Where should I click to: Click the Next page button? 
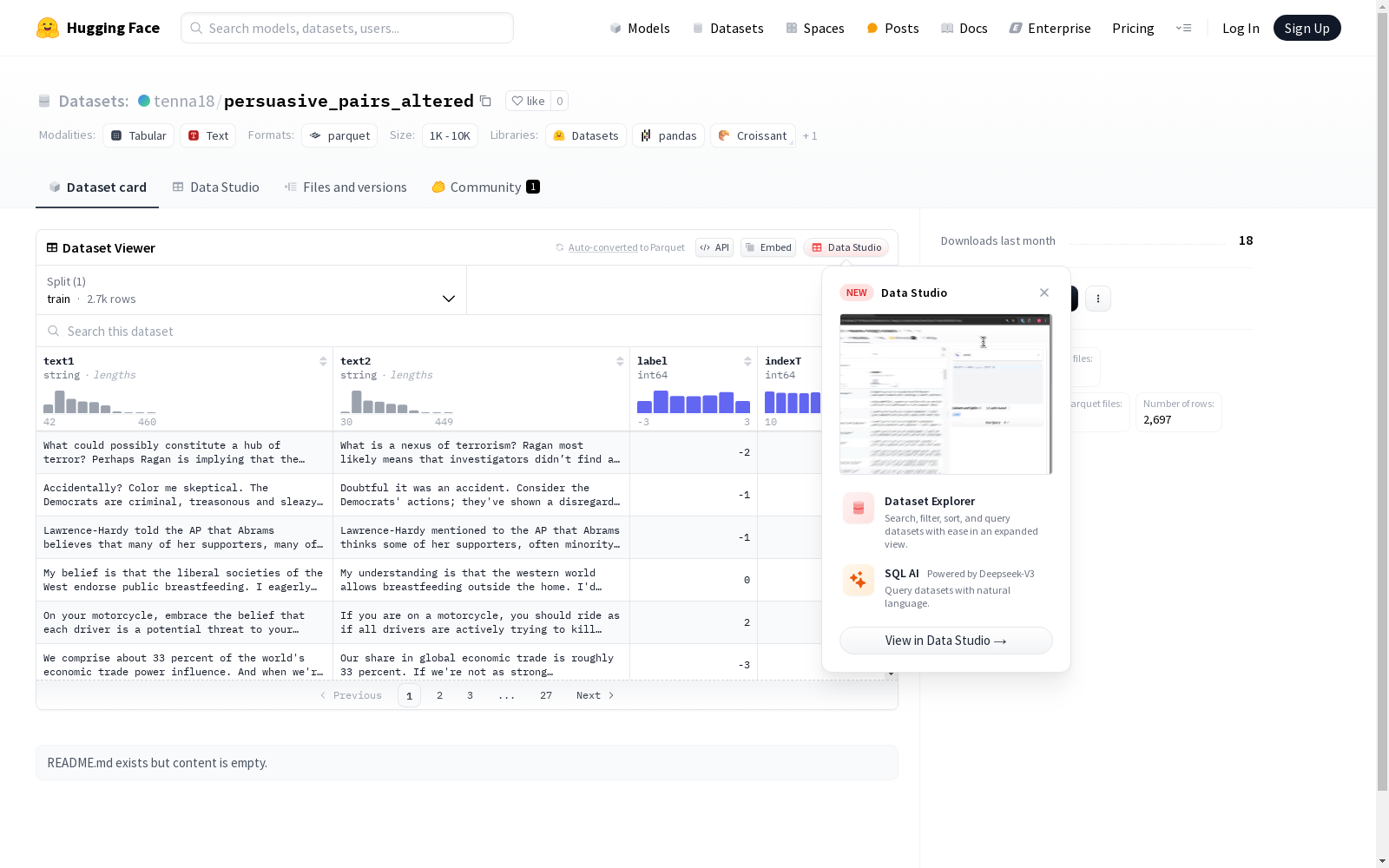pyautogui.click(x=596, y=695)
